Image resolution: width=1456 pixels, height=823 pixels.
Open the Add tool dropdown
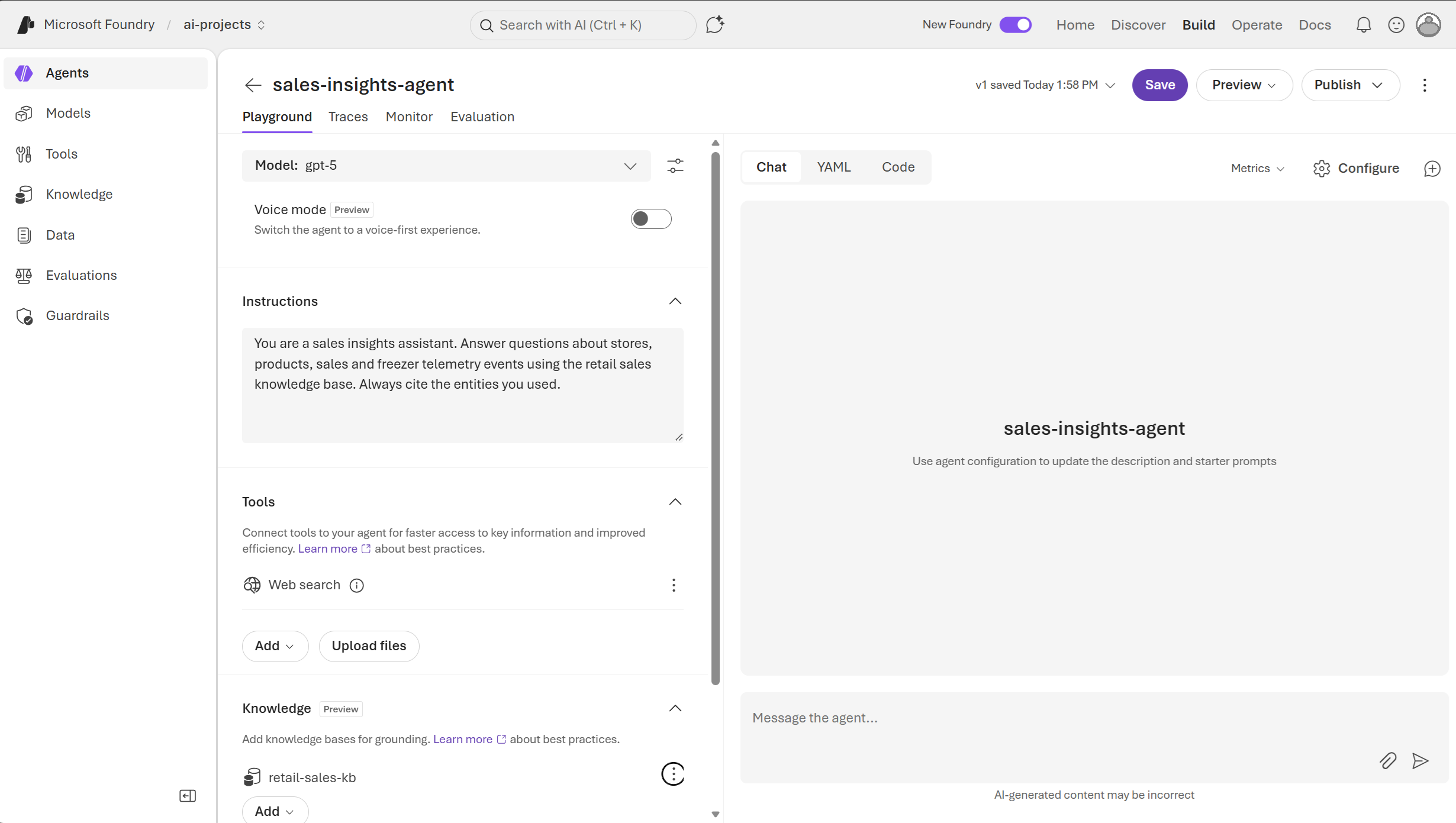coord(275,646)
